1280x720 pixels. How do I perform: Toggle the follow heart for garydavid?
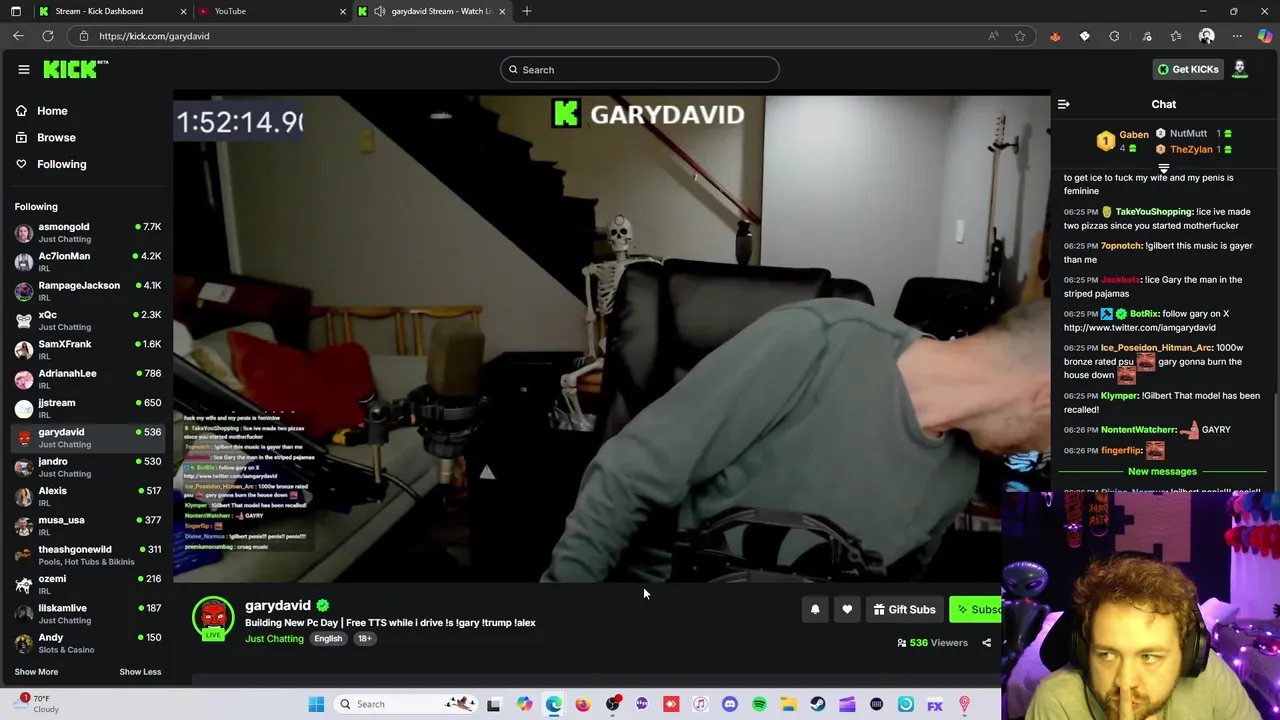click(x=847, y=609)
